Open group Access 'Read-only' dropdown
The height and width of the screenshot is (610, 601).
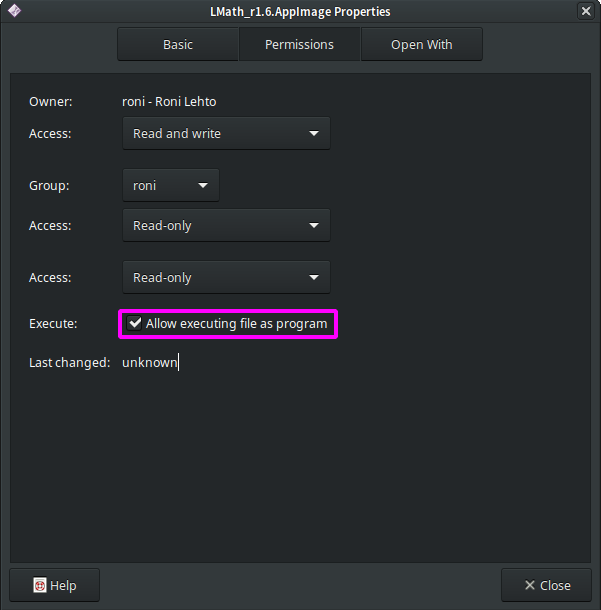(x=226, y=225)
